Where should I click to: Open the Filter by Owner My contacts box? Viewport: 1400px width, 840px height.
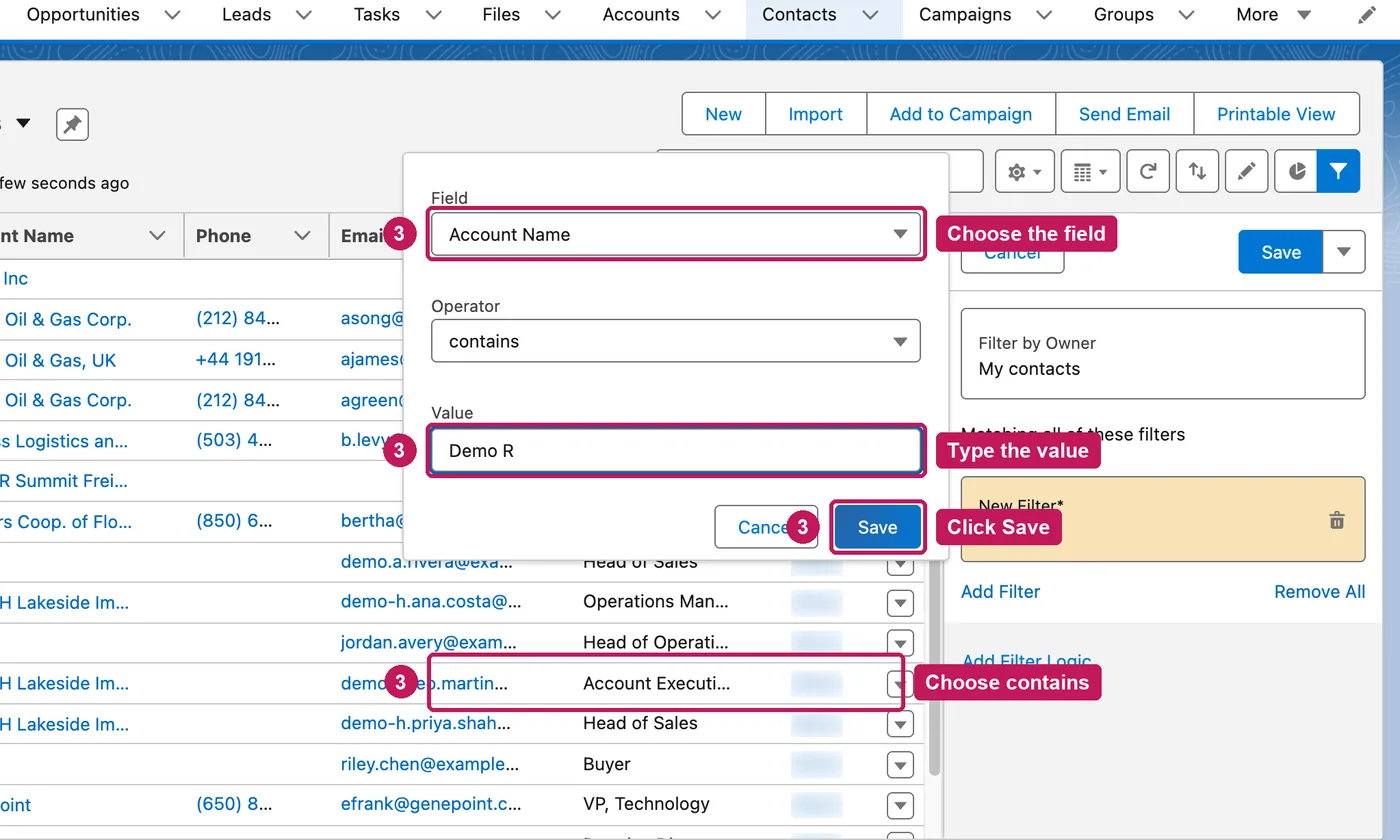1163,354
